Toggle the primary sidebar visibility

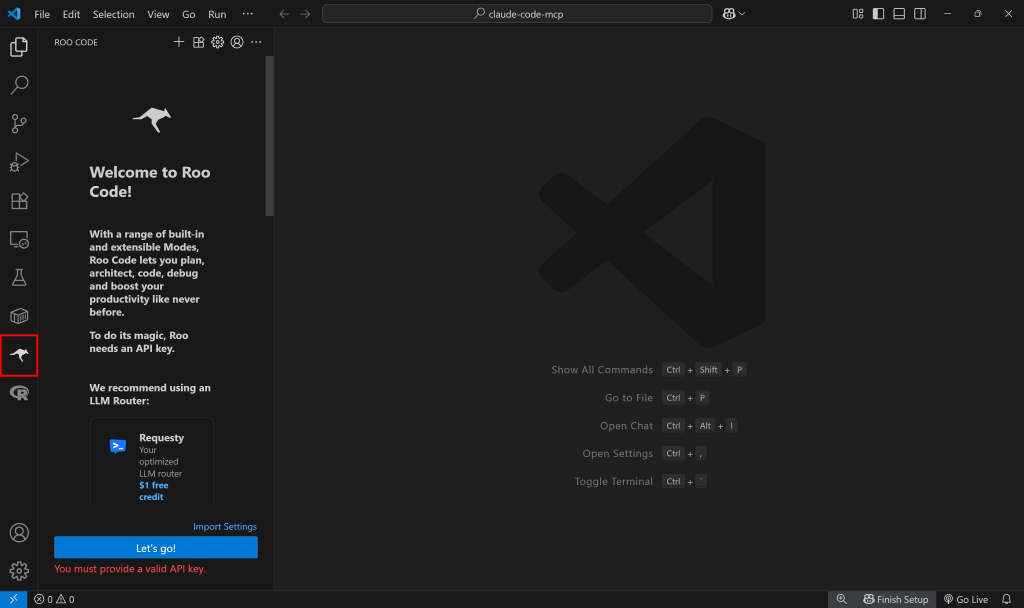876,13
